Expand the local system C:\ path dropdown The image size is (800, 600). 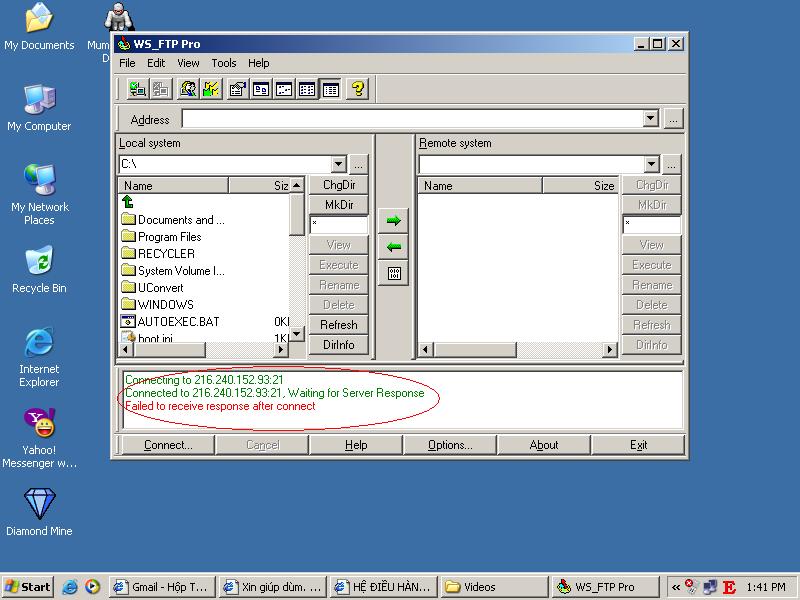tap(338, 164)
